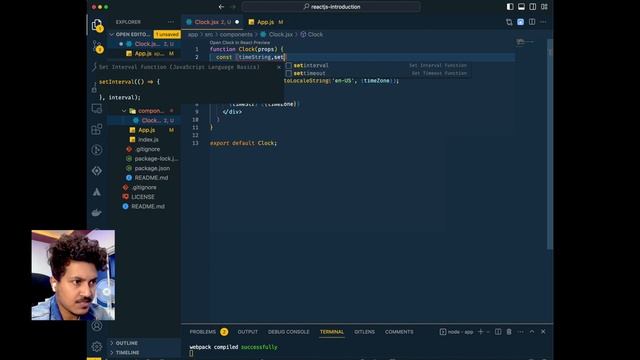This screenshot has height=360, width=640.
Task: Open the diamond-shaped activity bar icon
Action: pos(97,171)
